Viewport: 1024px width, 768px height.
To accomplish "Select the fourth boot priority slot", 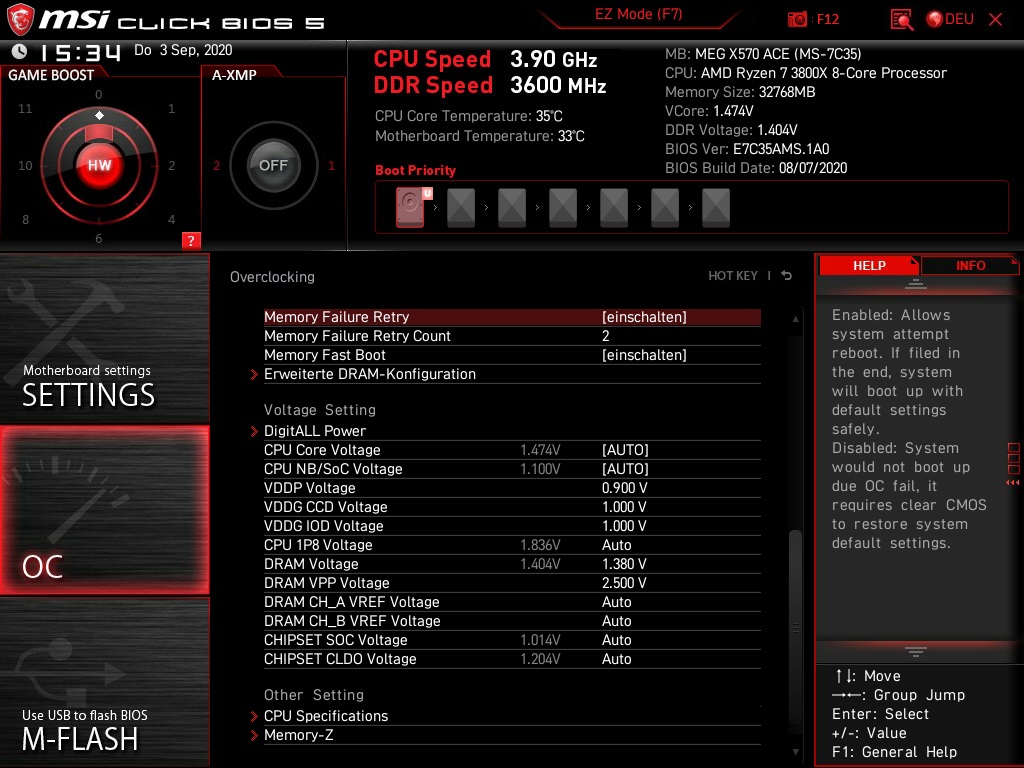I will 562,208.
